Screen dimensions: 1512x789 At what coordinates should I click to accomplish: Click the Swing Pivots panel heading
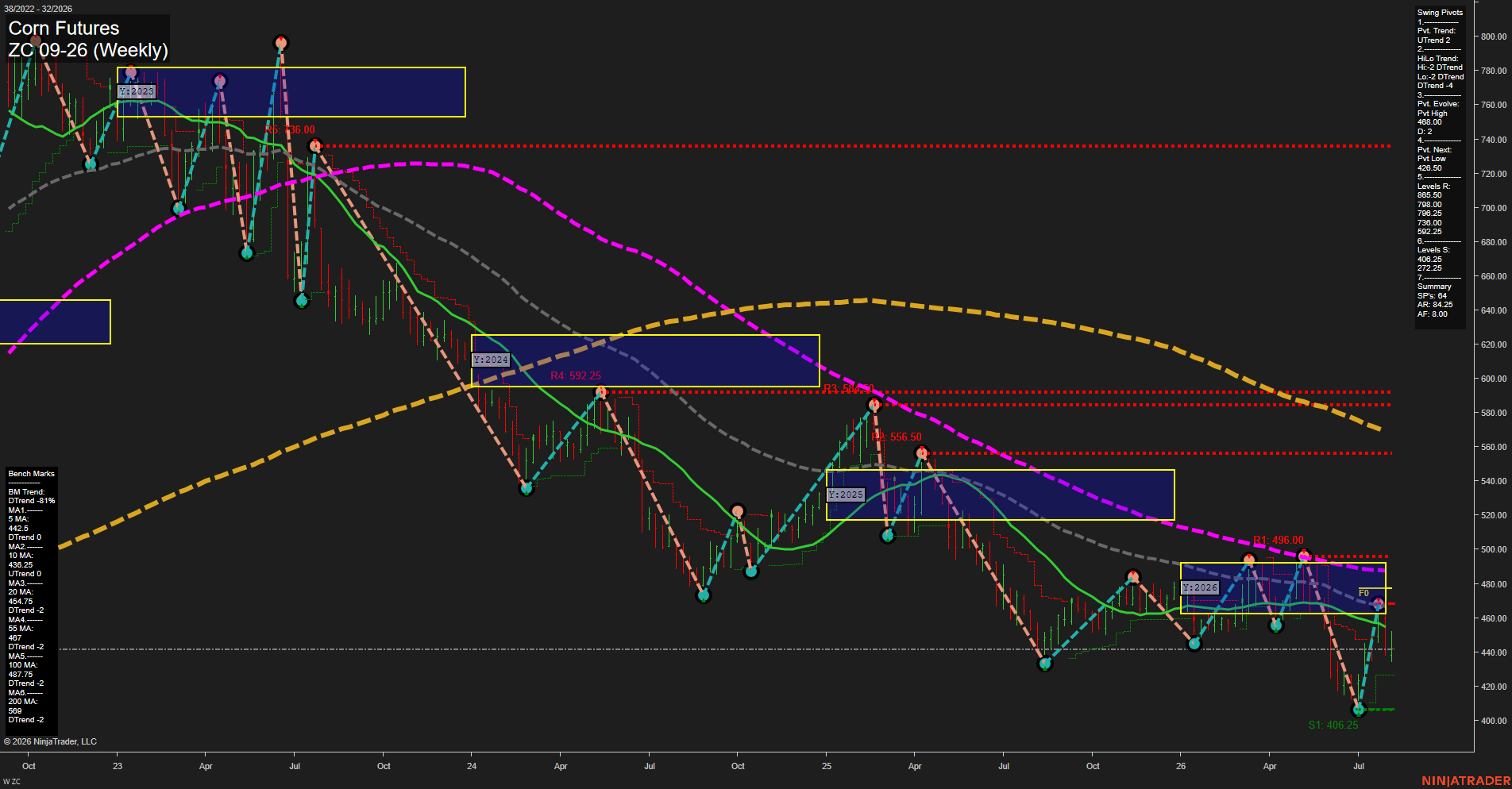[1440, 13]
